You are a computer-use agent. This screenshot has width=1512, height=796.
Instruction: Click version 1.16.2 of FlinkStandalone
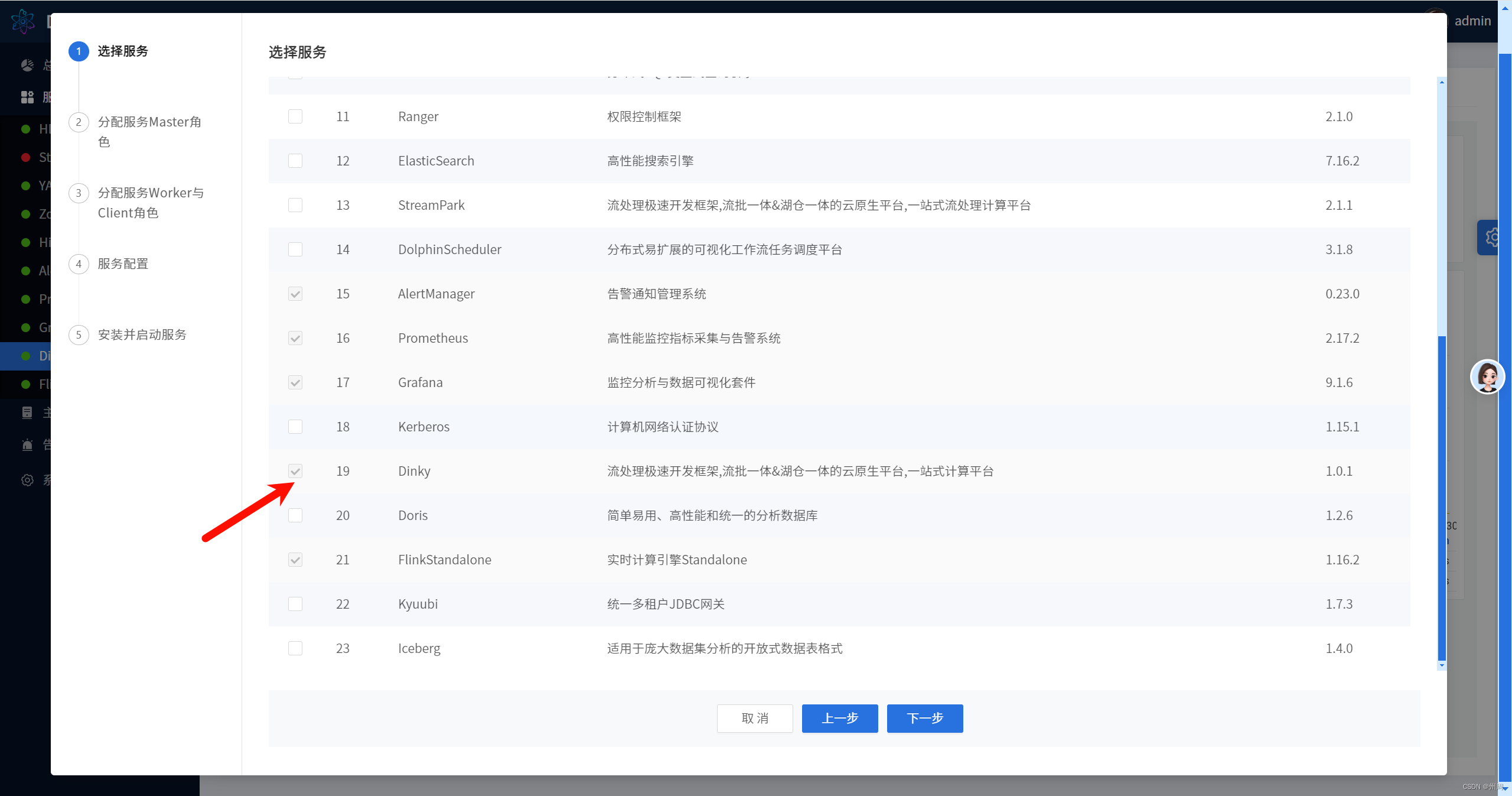1342,560
